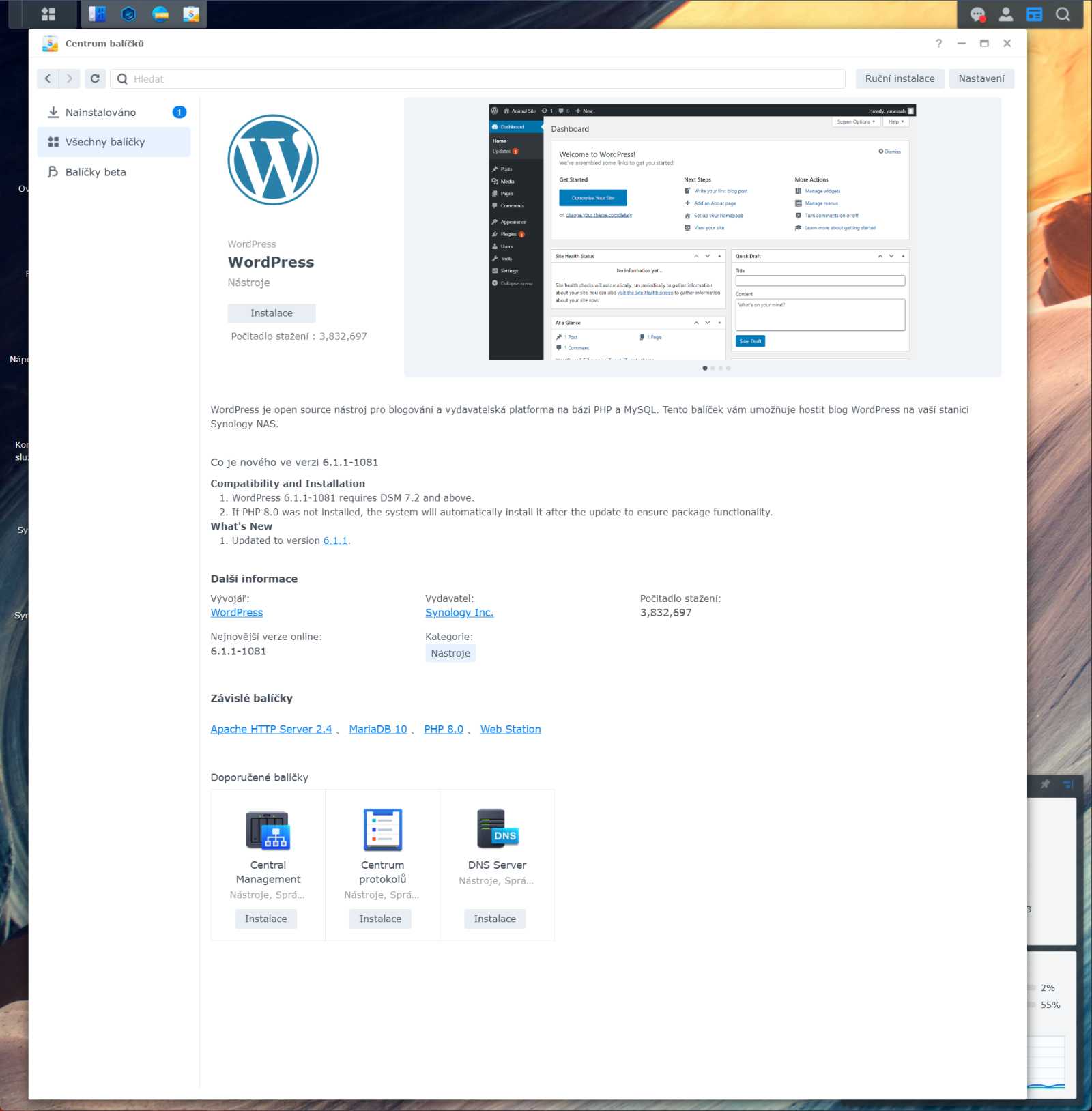This screenshot has height=1111, width=1092.
Task: Open the Nainstalováno section
Action: pyautogui.click(x=113, y=112)
